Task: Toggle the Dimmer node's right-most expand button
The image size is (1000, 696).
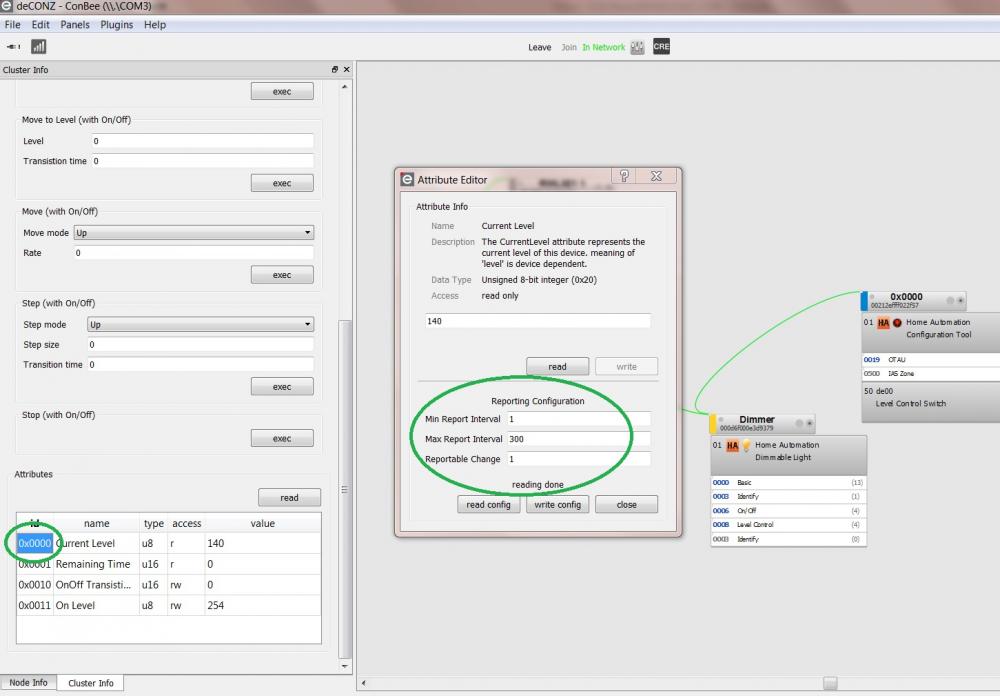Action: point(808,424)
